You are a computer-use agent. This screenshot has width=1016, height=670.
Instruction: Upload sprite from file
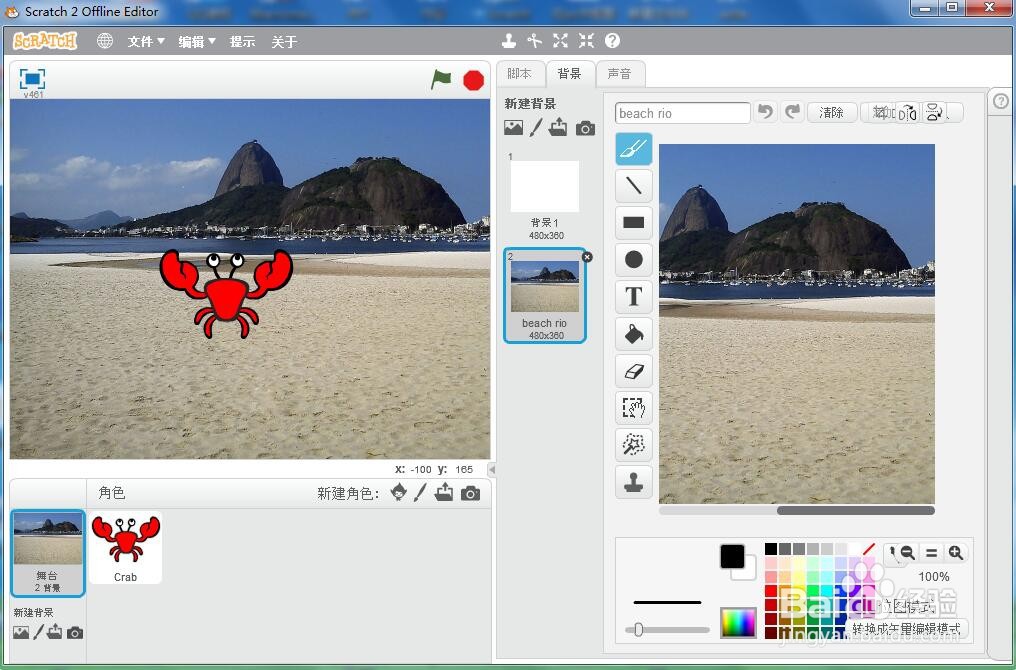coord(444,492)
